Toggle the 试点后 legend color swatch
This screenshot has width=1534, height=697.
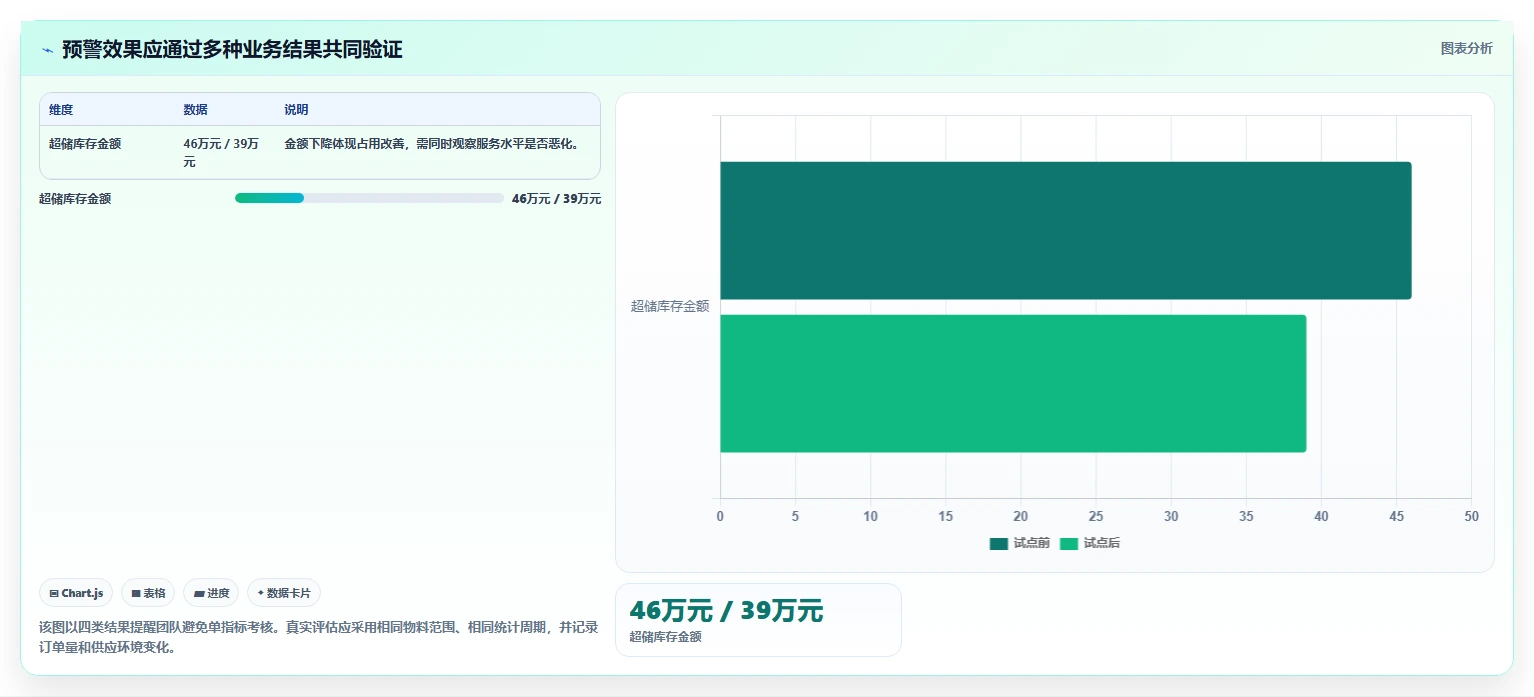(1069, 543)
